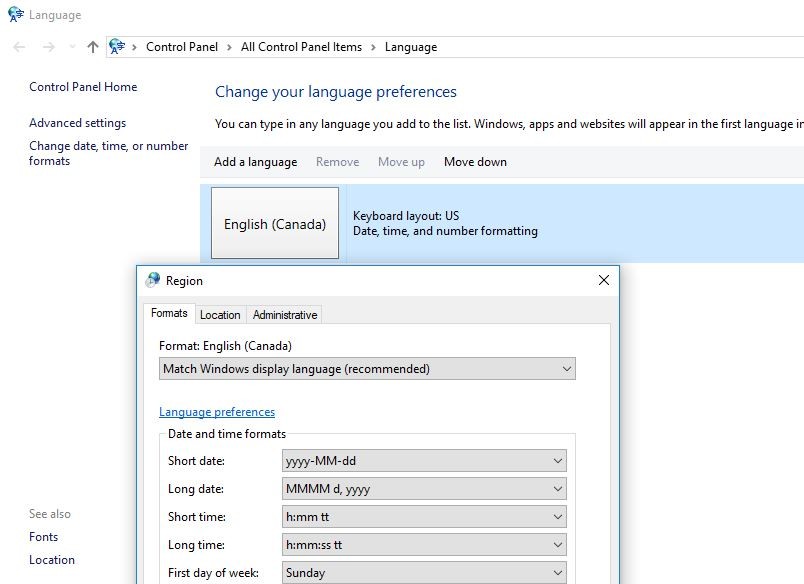This screenshot has width=804, height=584.
Task: Open Advanced settings in sidebar
Action: 77,123
